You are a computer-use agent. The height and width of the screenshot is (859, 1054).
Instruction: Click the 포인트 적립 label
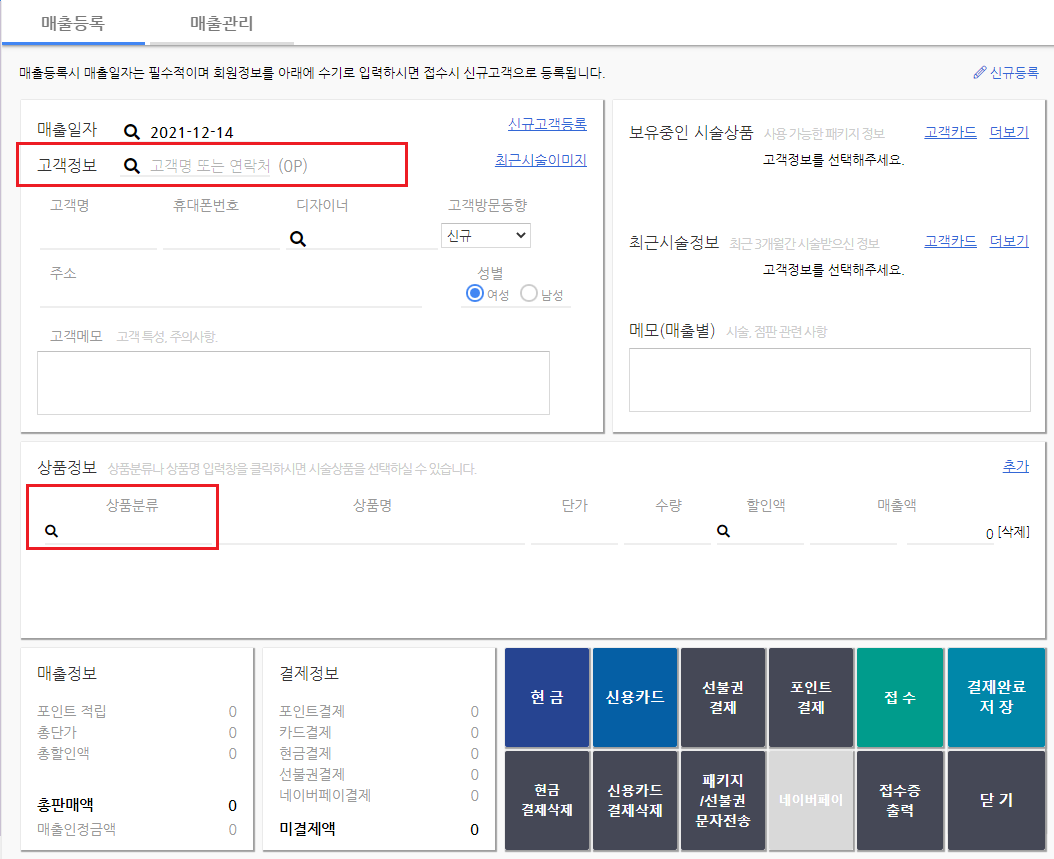[72, 711]
